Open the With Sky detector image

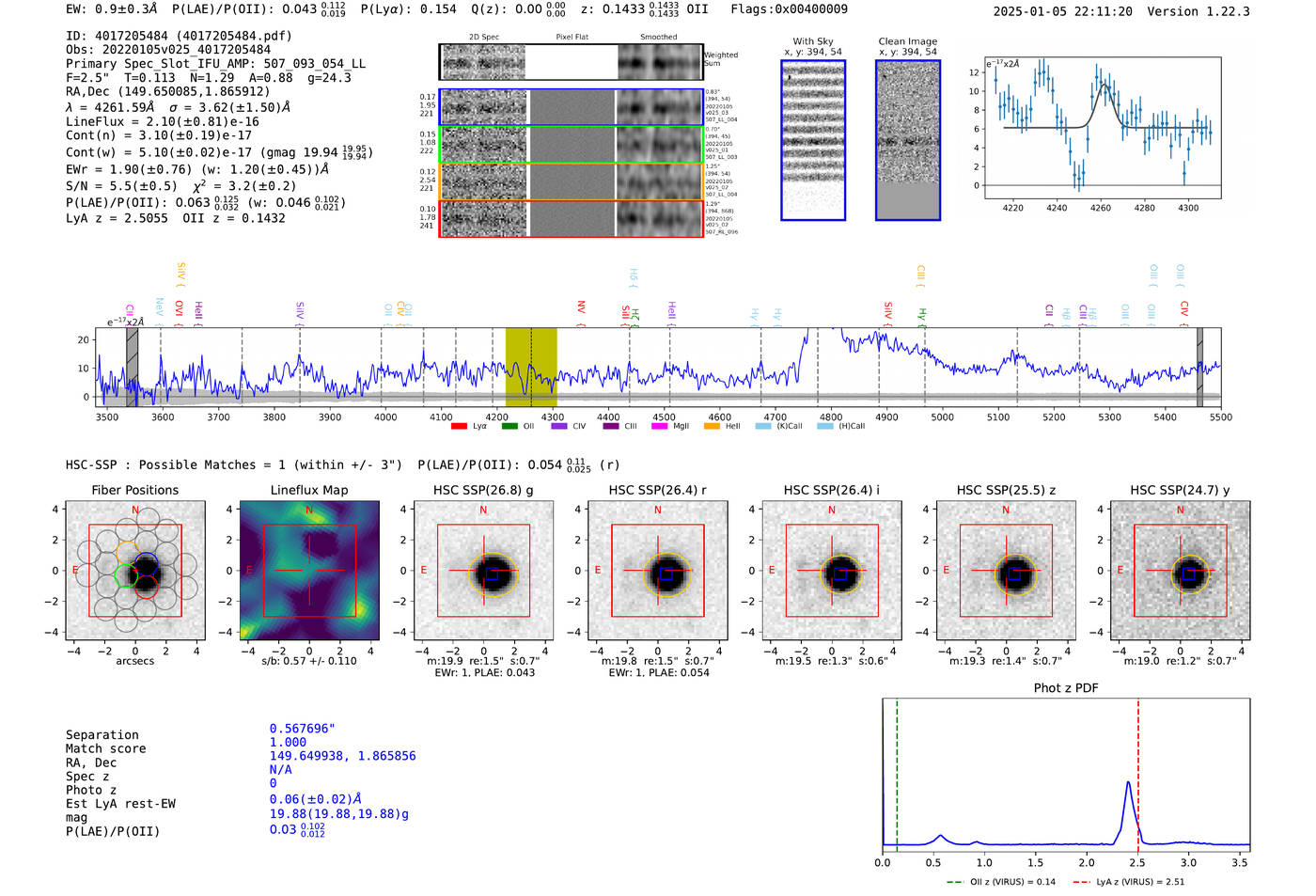813,140
